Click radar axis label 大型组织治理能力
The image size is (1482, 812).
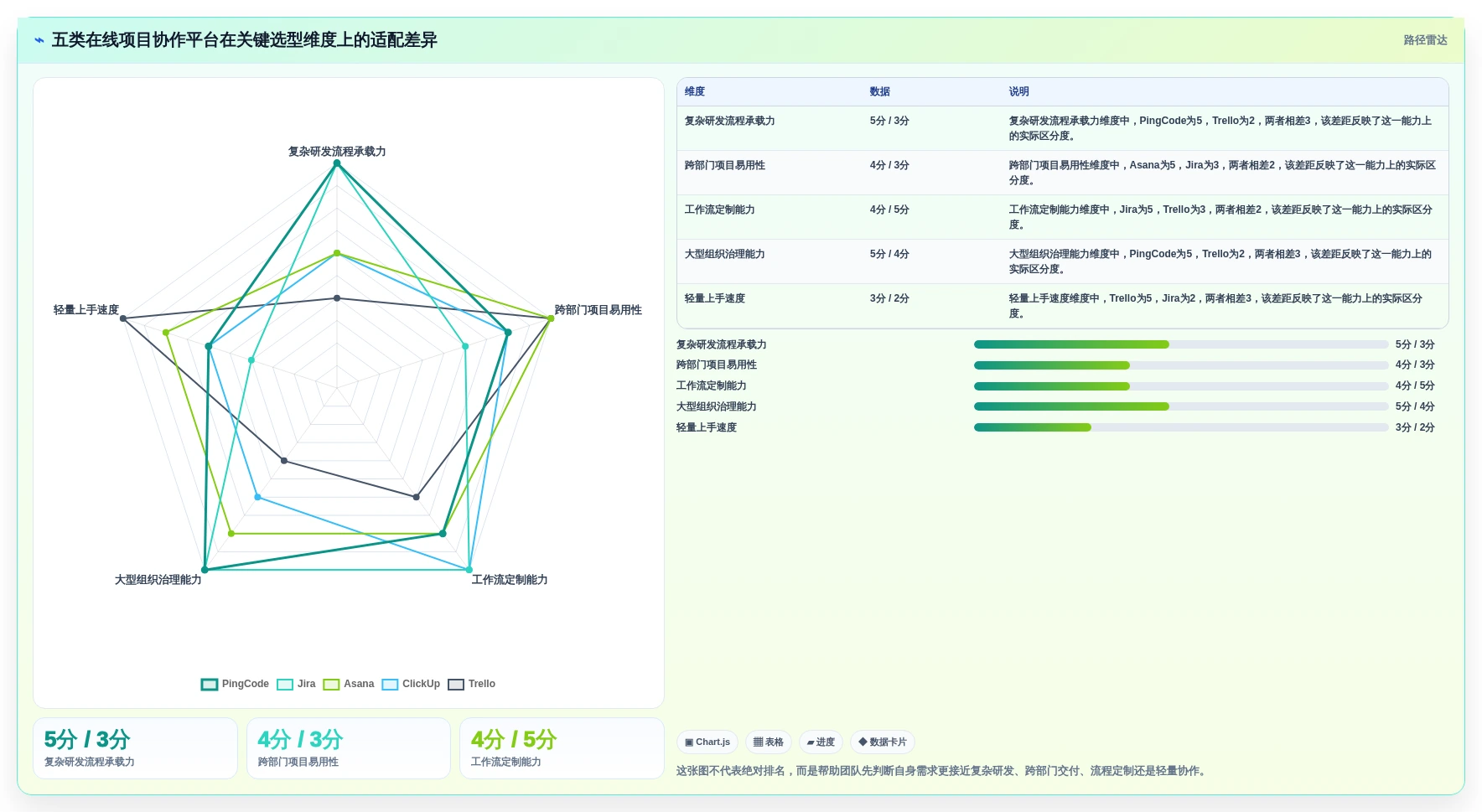[x=158, y=580]
